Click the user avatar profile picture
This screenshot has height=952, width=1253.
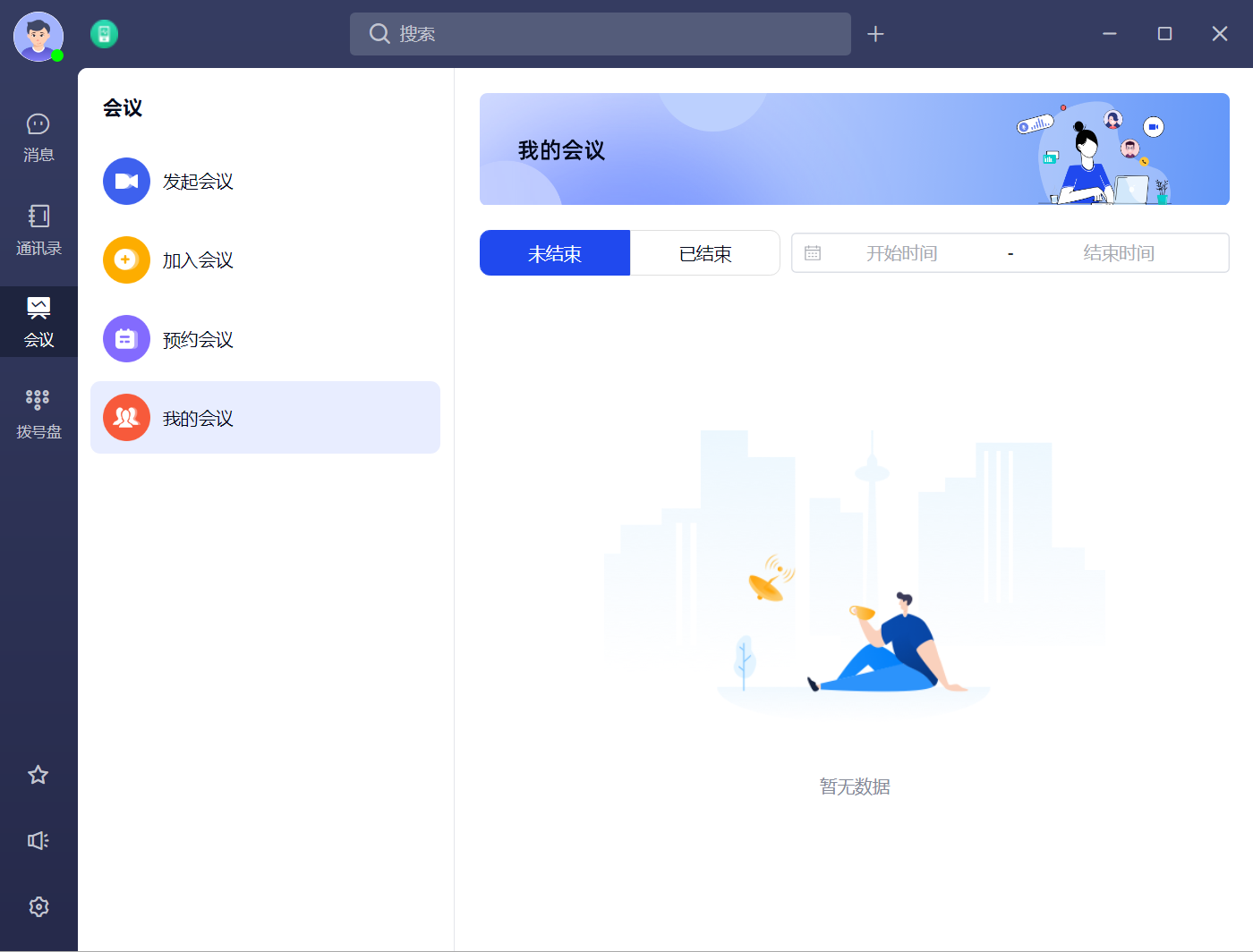(38, 37)
